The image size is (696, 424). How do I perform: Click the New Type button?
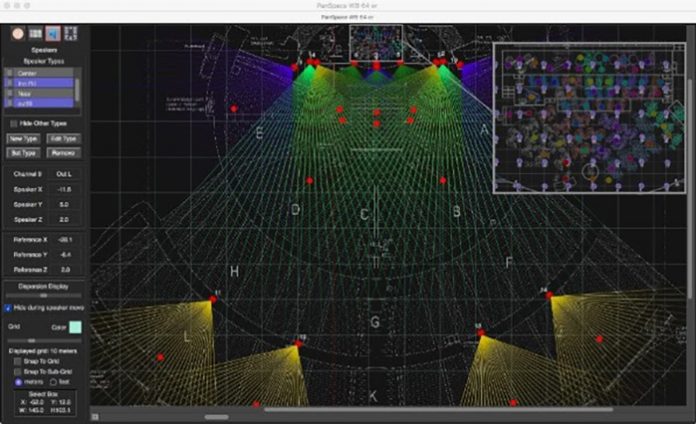point(24,139)
